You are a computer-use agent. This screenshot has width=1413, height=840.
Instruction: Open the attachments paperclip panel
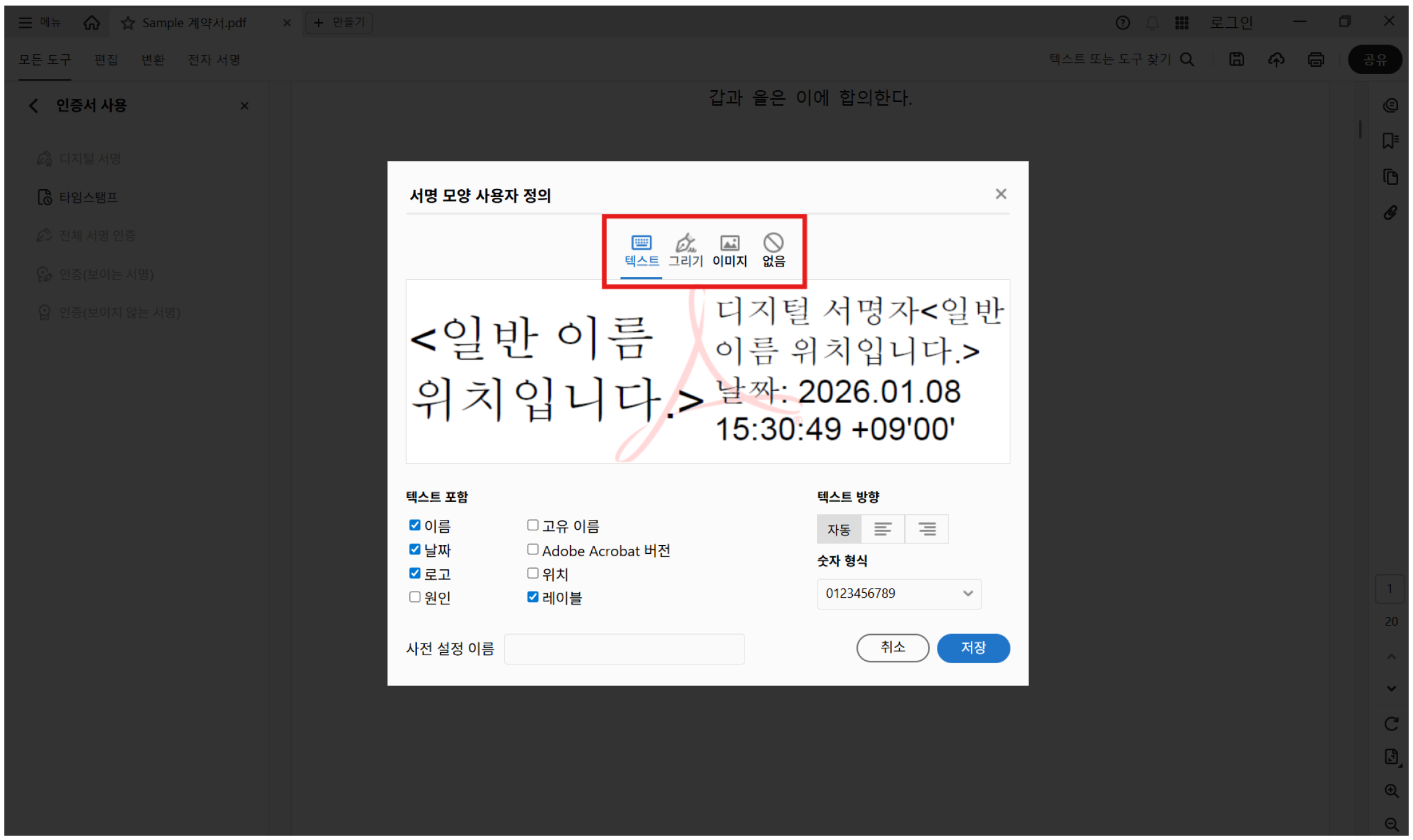pos(1390,212)
